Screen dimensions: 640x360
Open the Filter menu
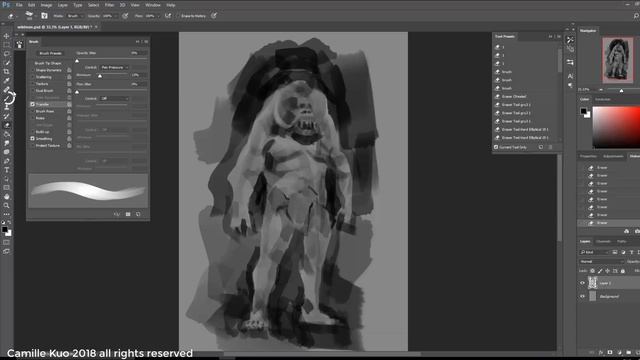(x=109, y=5)
